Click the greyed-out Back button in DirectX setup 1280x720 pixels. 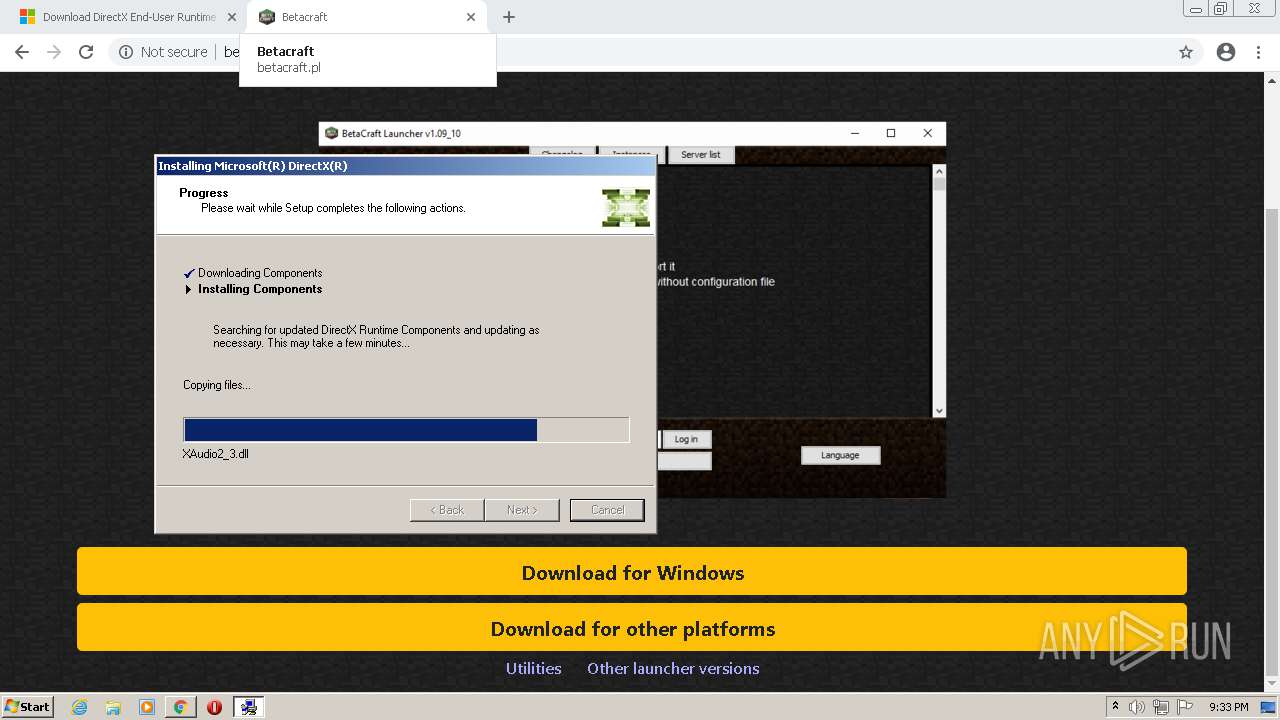point(447,510)
